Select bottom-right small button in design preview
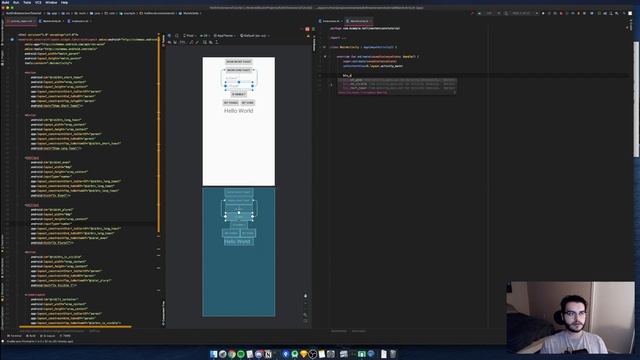The image size is (640, 360). (x=247, y=102)
